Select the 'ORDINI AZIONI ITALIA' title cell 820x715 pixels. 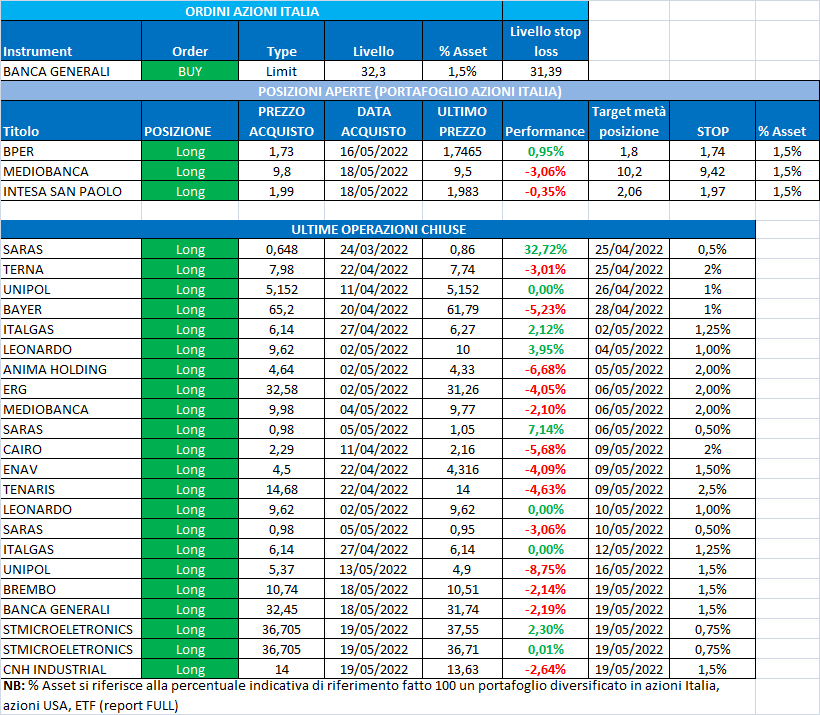pos(252,11)
